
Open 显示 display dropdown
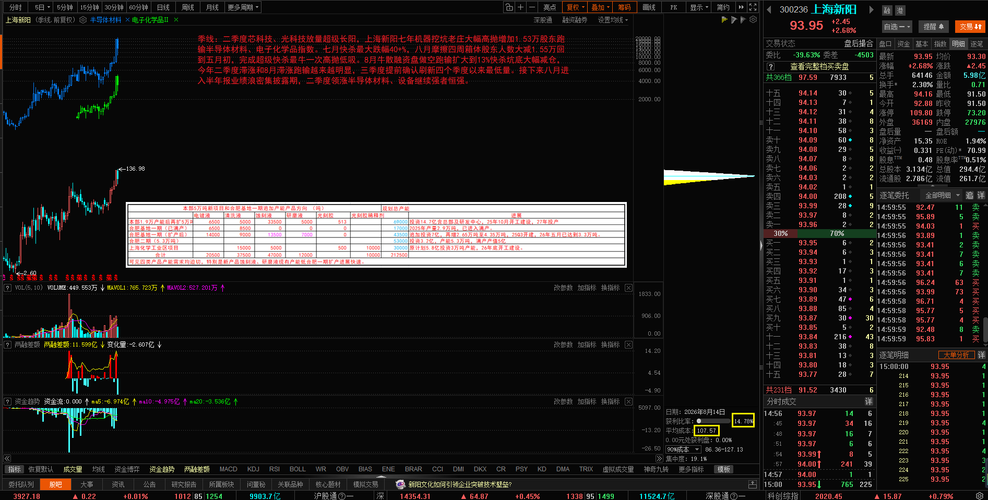pyautogui.click(x=699, y=8)
